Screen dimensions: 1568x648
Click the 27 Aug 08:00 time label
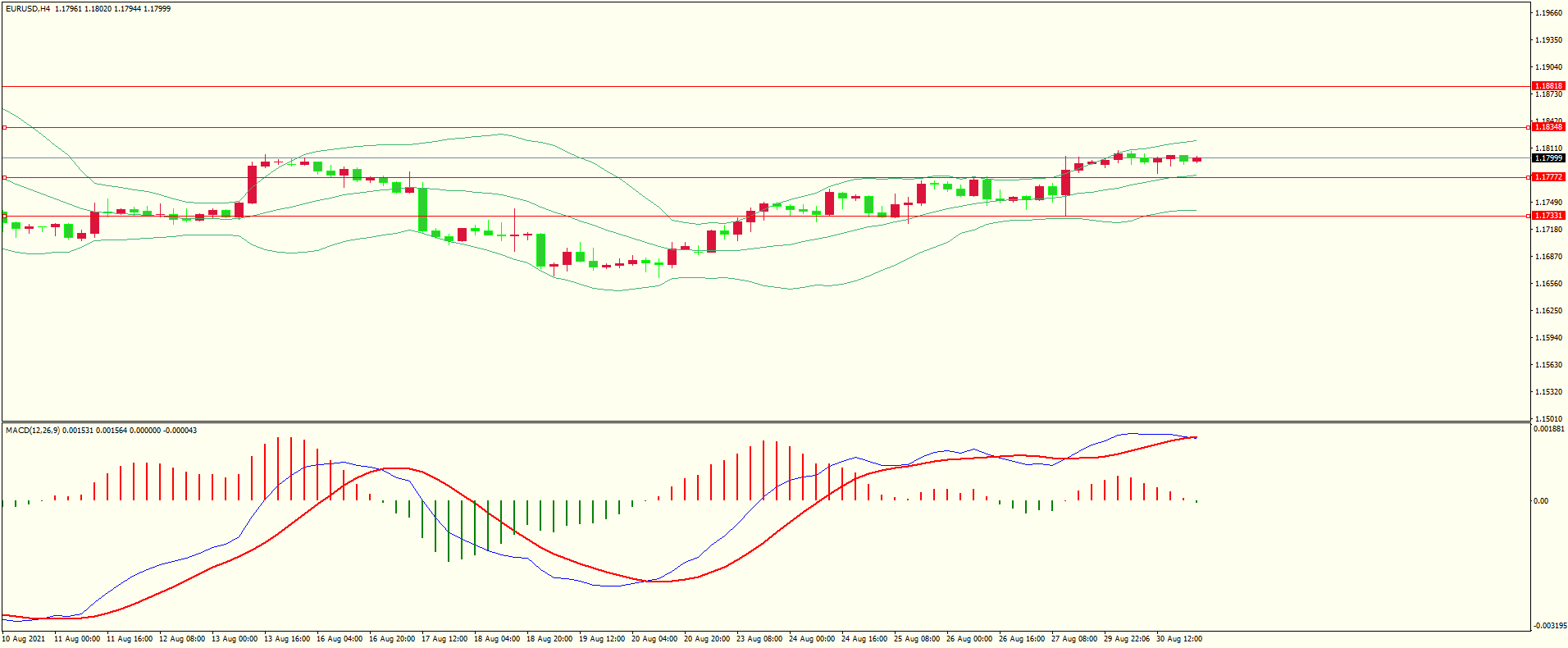[1074, 639]
